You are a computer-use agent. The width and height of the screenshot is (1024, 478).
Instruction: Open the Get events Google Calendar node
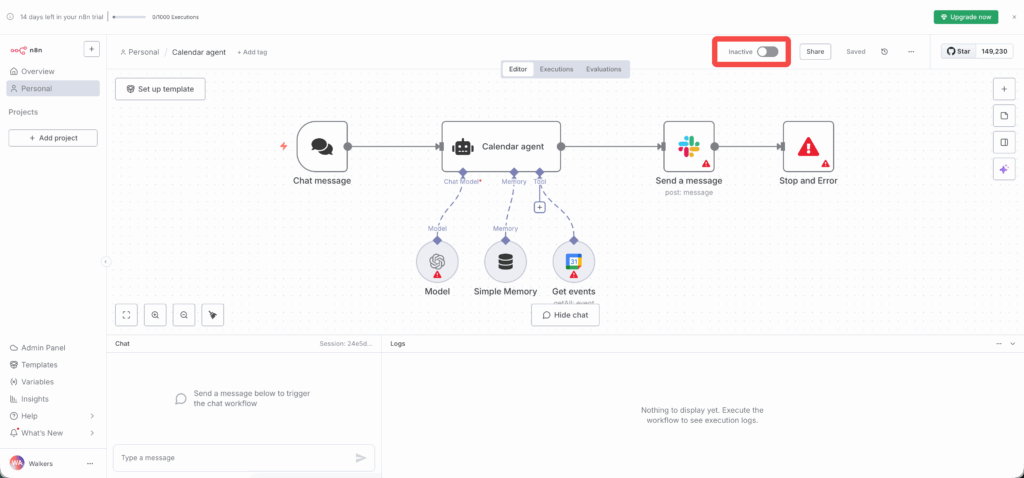tap(573, 262)
